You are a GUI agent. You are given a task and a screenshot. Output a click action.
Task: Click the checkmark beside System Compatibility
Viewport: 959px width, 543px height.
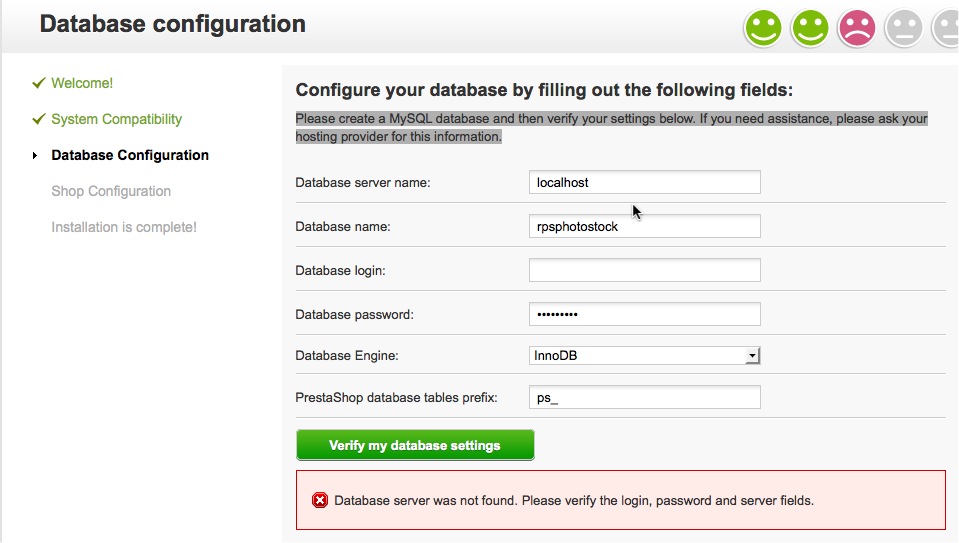click(38, 119)
